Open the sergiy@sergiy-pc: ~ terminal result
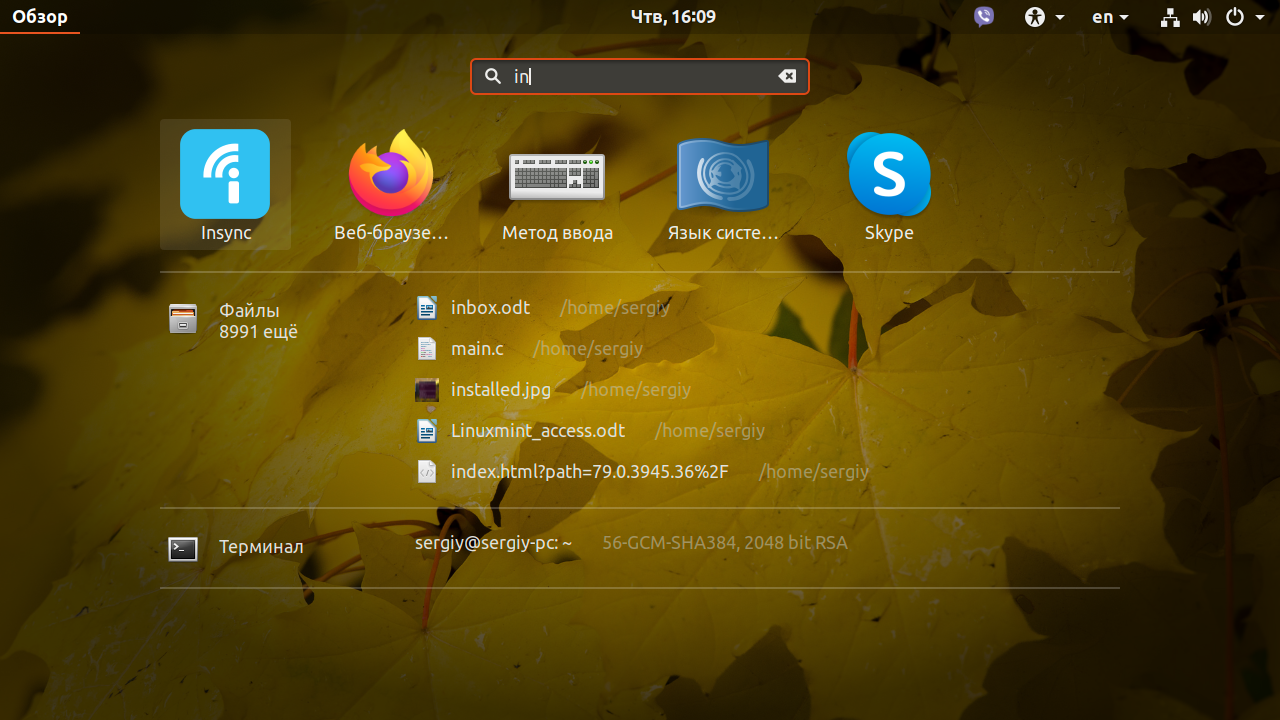Viewport: 1280px width, 720px height. 494,543
